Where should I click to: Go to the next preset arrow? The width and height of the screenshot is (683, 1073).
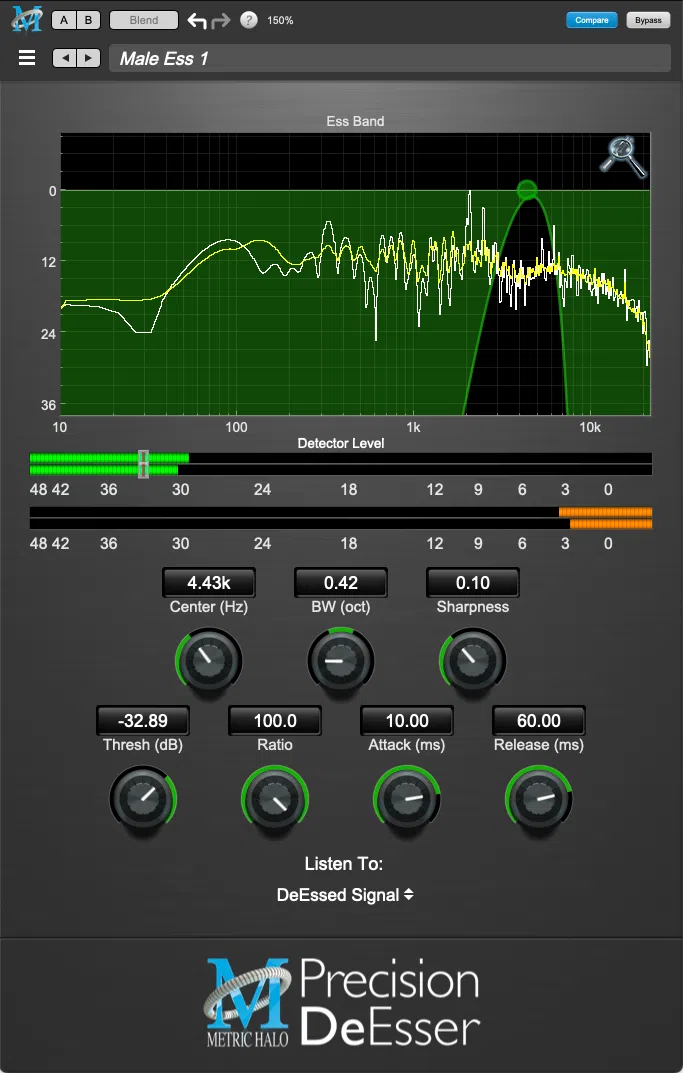89,58
